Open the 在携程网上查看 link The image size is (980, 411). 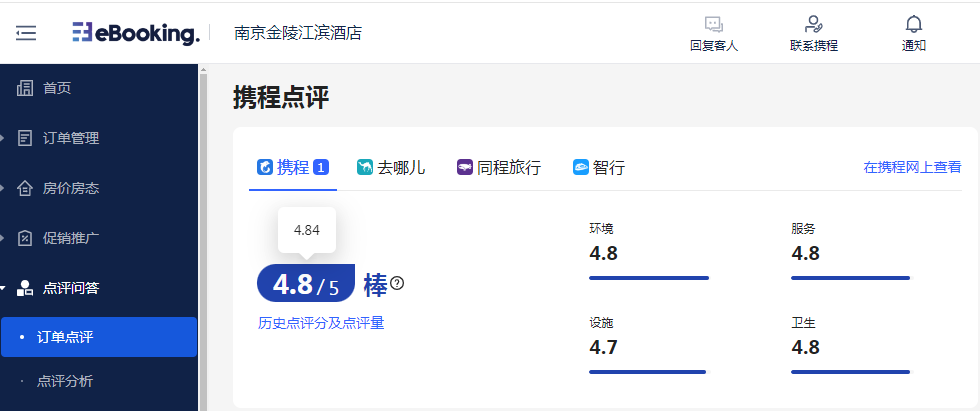(912, 167)
